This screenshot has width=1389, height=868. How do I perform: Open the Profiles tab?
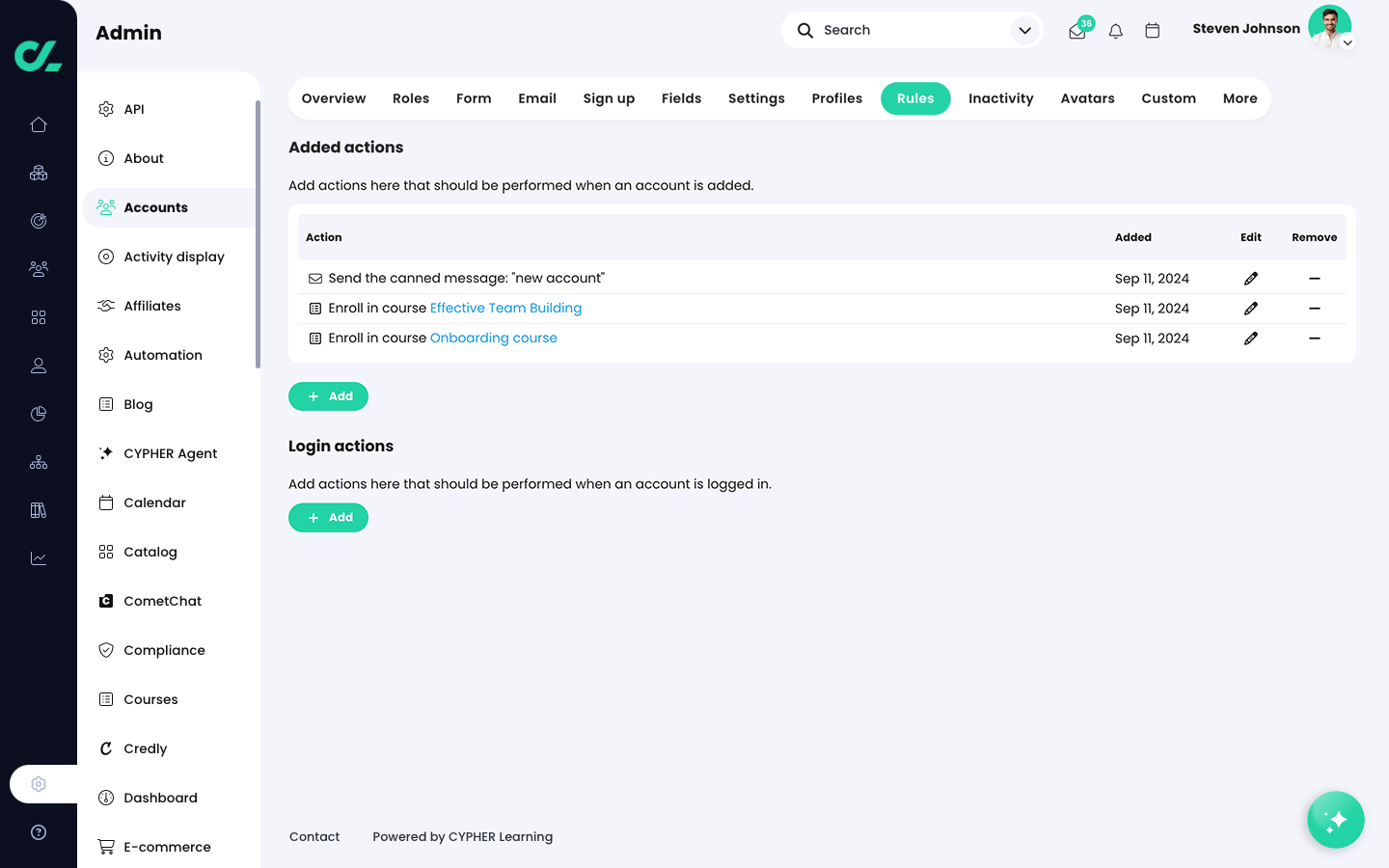coord(836,98)
